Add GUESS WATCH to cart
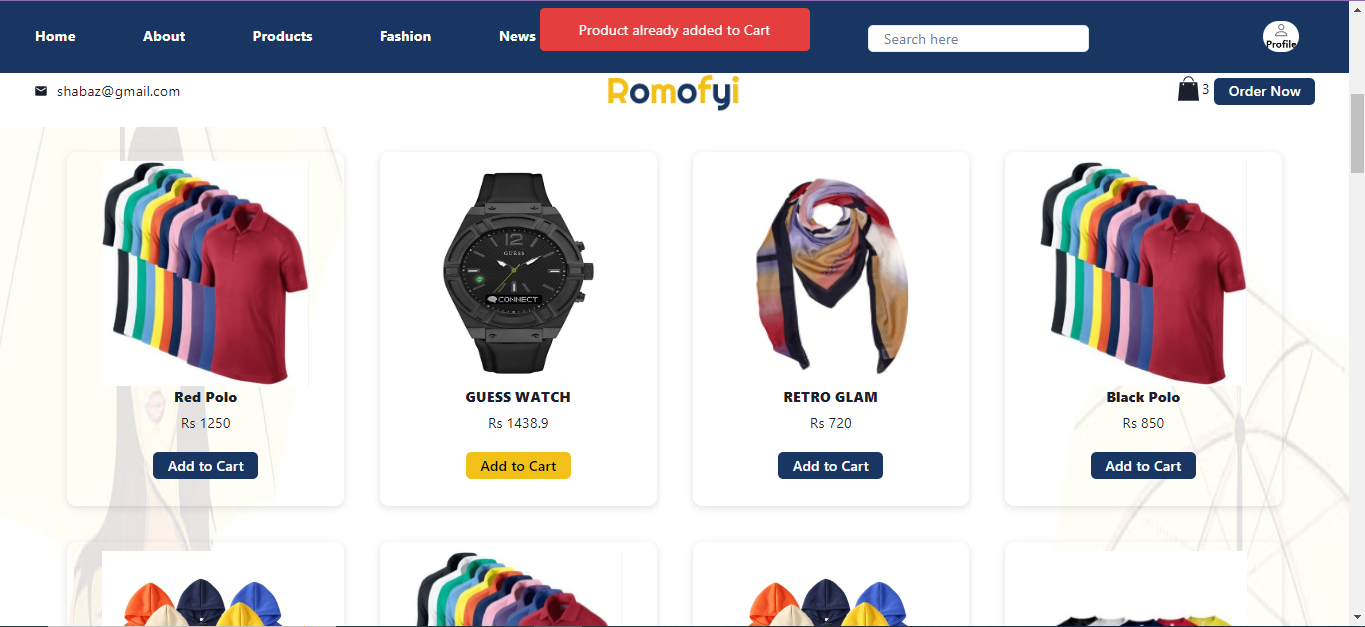This screenshot has height=627, width=1365. pos(518,466)
